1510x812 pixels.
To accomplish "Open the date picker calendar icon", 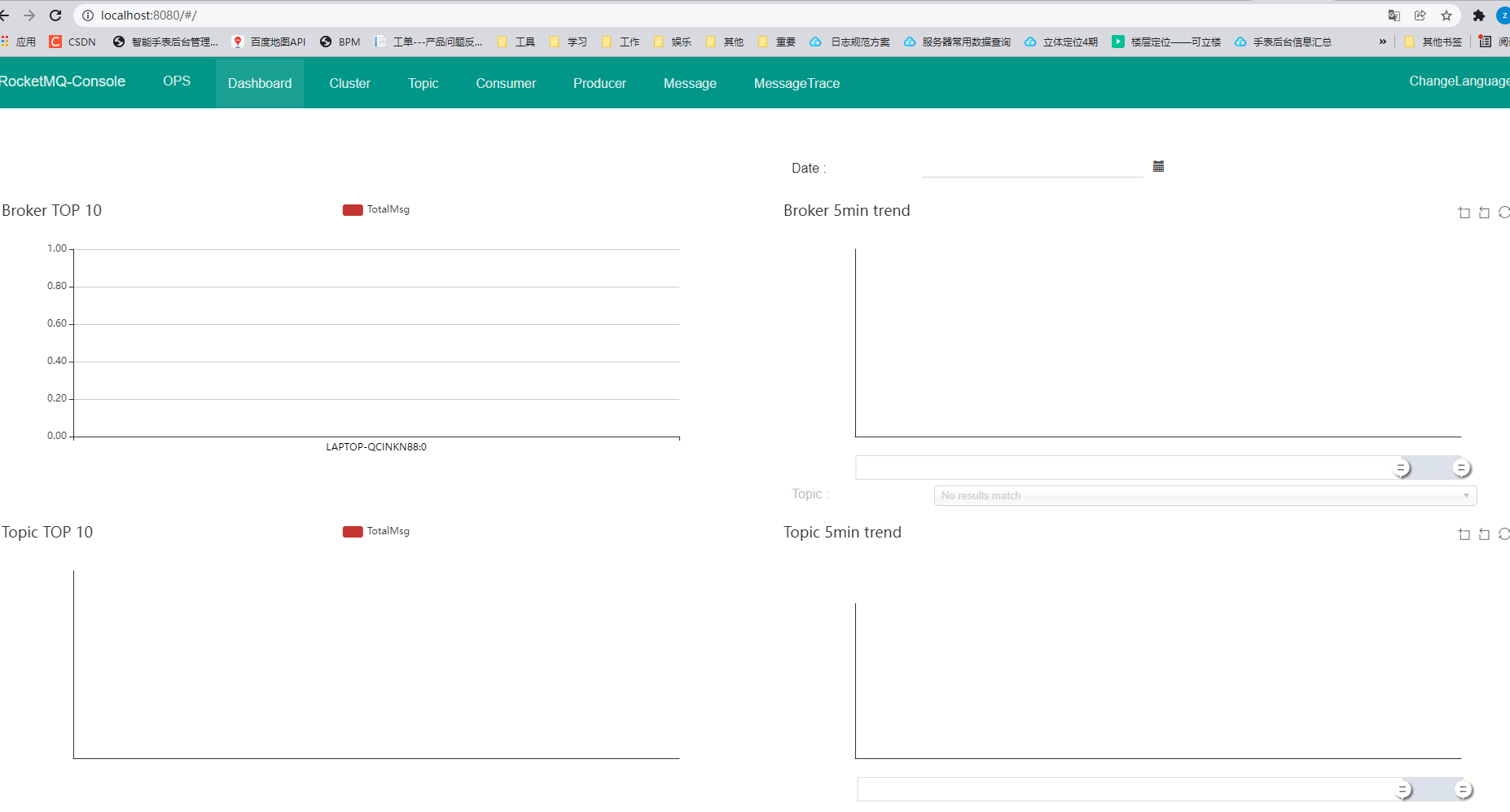I will coord(1158,166).
